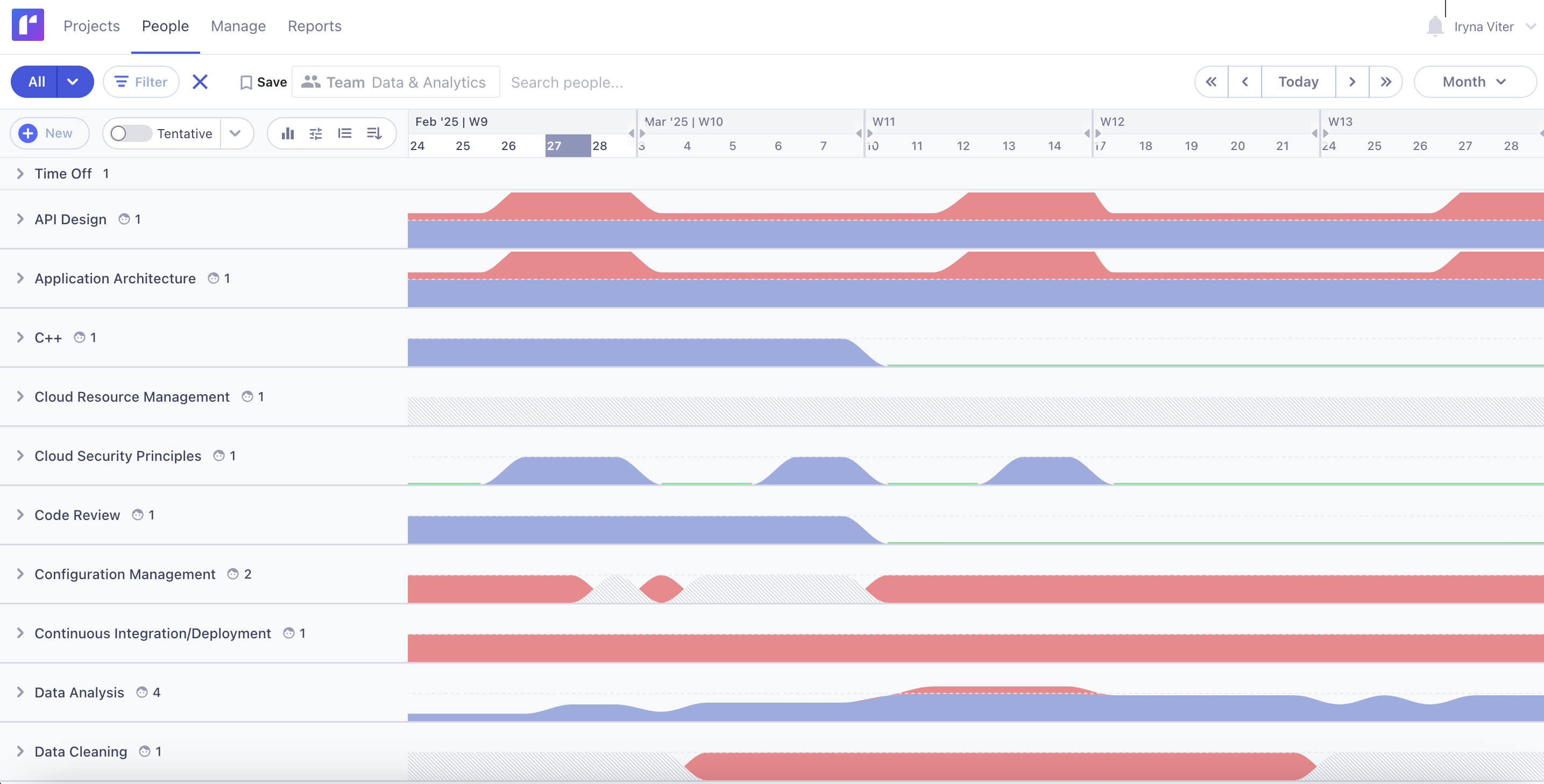Select the list view icon
1544x784 pixels.
[345, 133]
